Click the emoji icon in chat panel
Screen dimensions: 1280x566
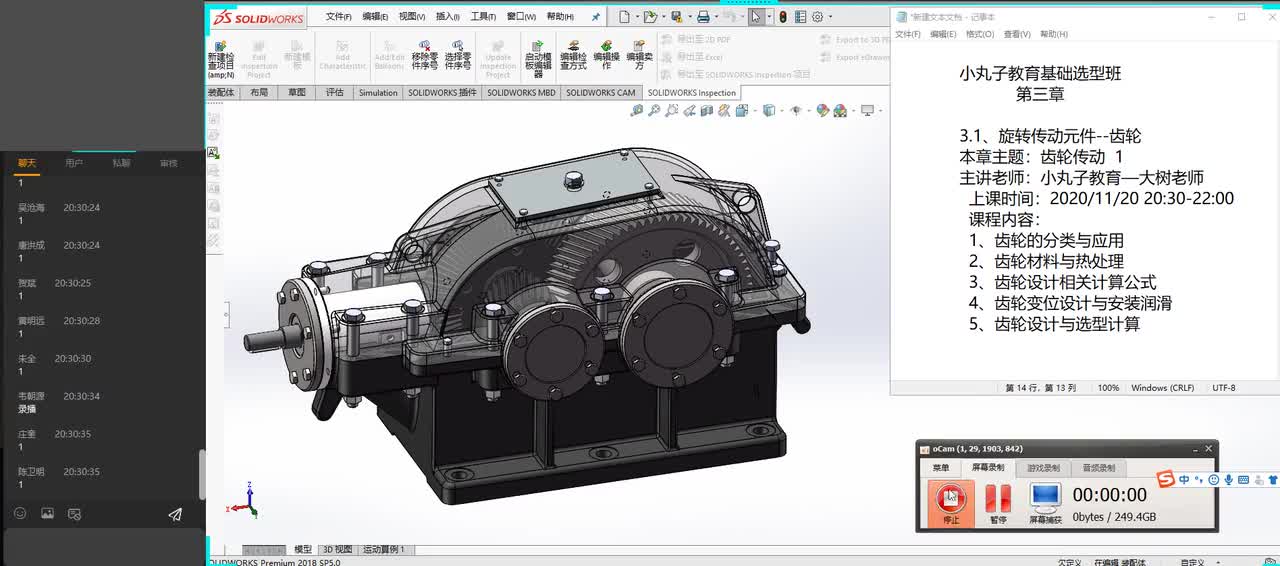click(20, 513)
